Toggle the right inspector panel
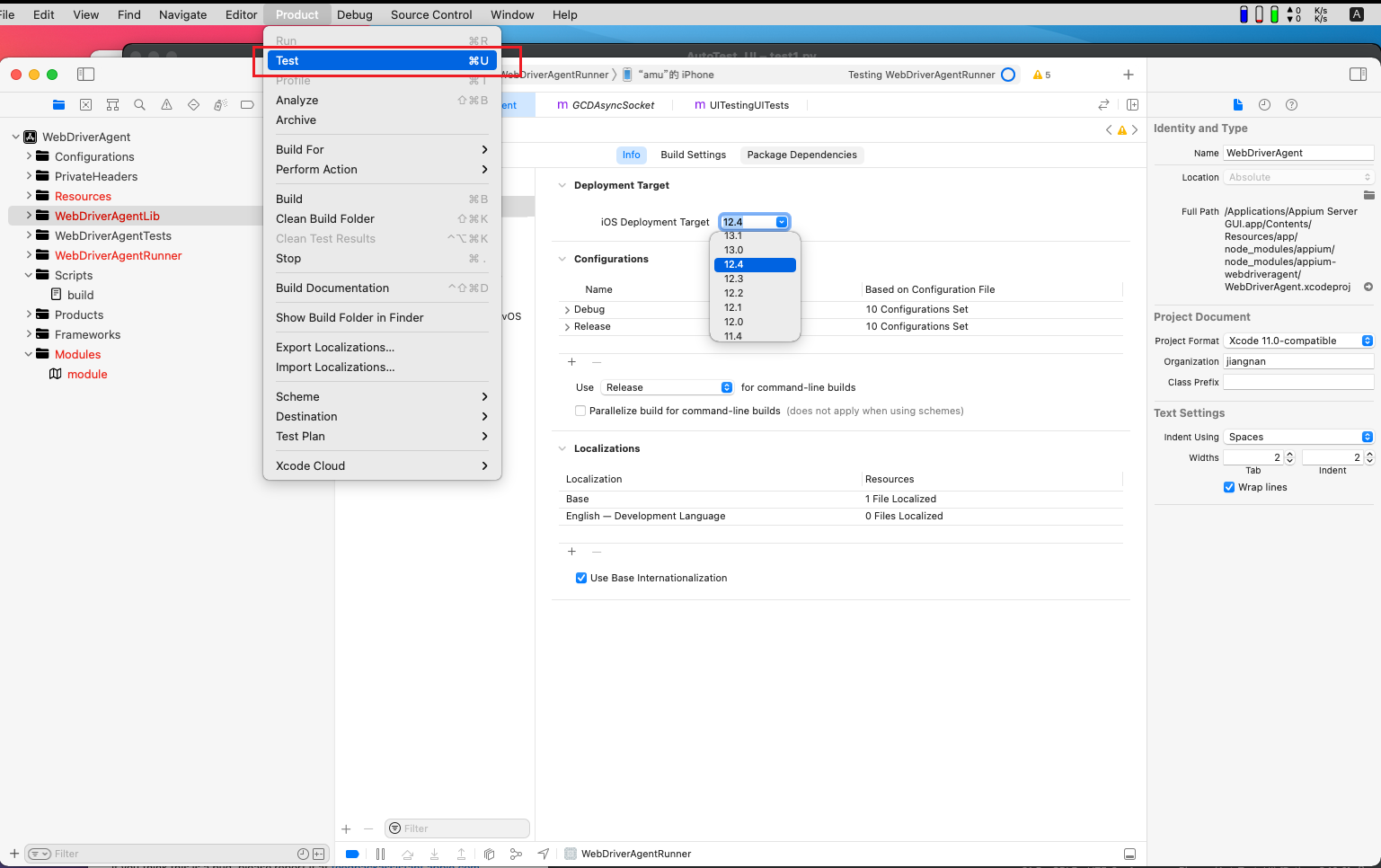This screenshot has width=1381, height=868. 1358,75
